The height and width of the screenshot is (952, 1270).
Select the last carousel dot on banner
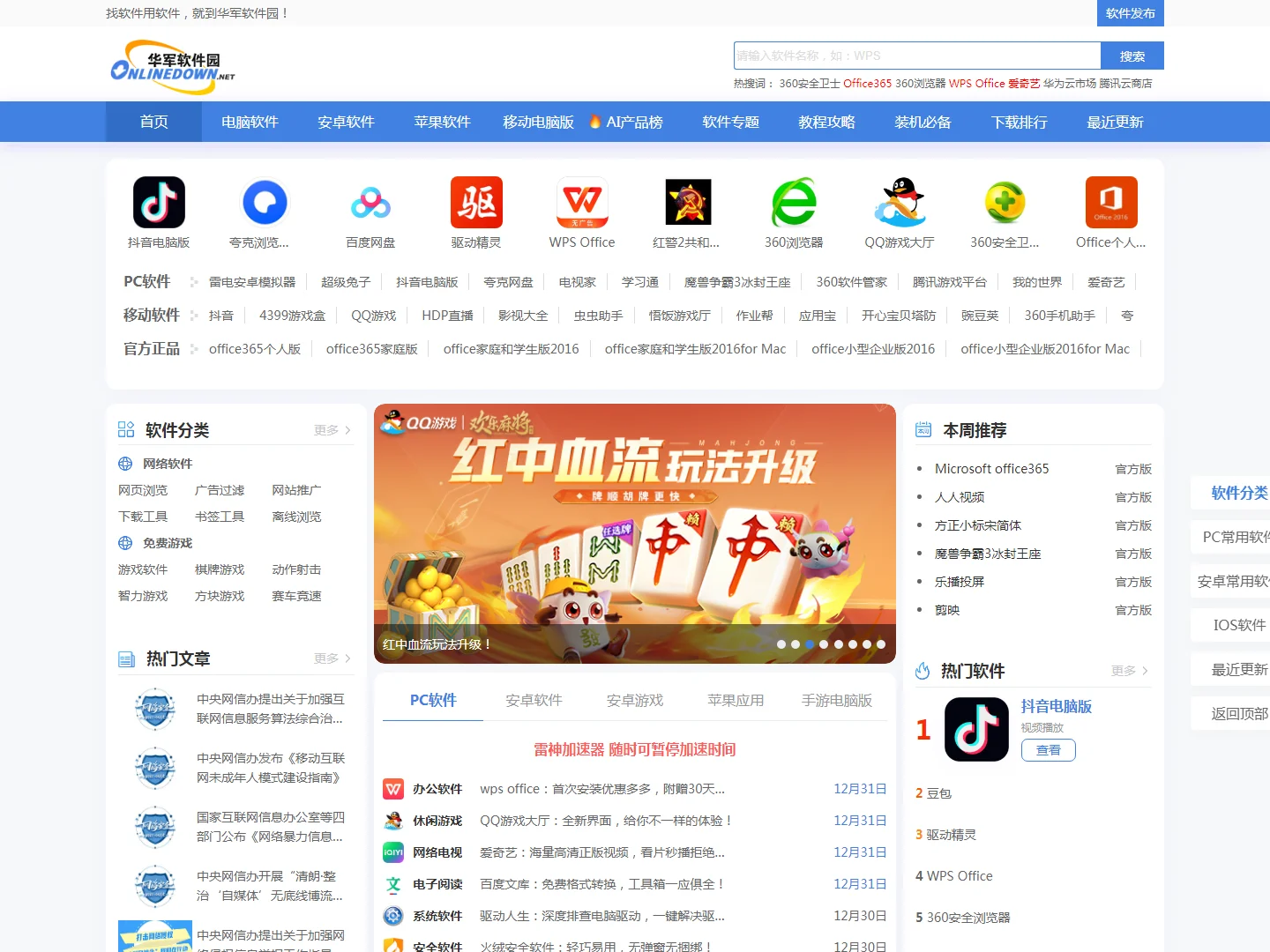881,644
